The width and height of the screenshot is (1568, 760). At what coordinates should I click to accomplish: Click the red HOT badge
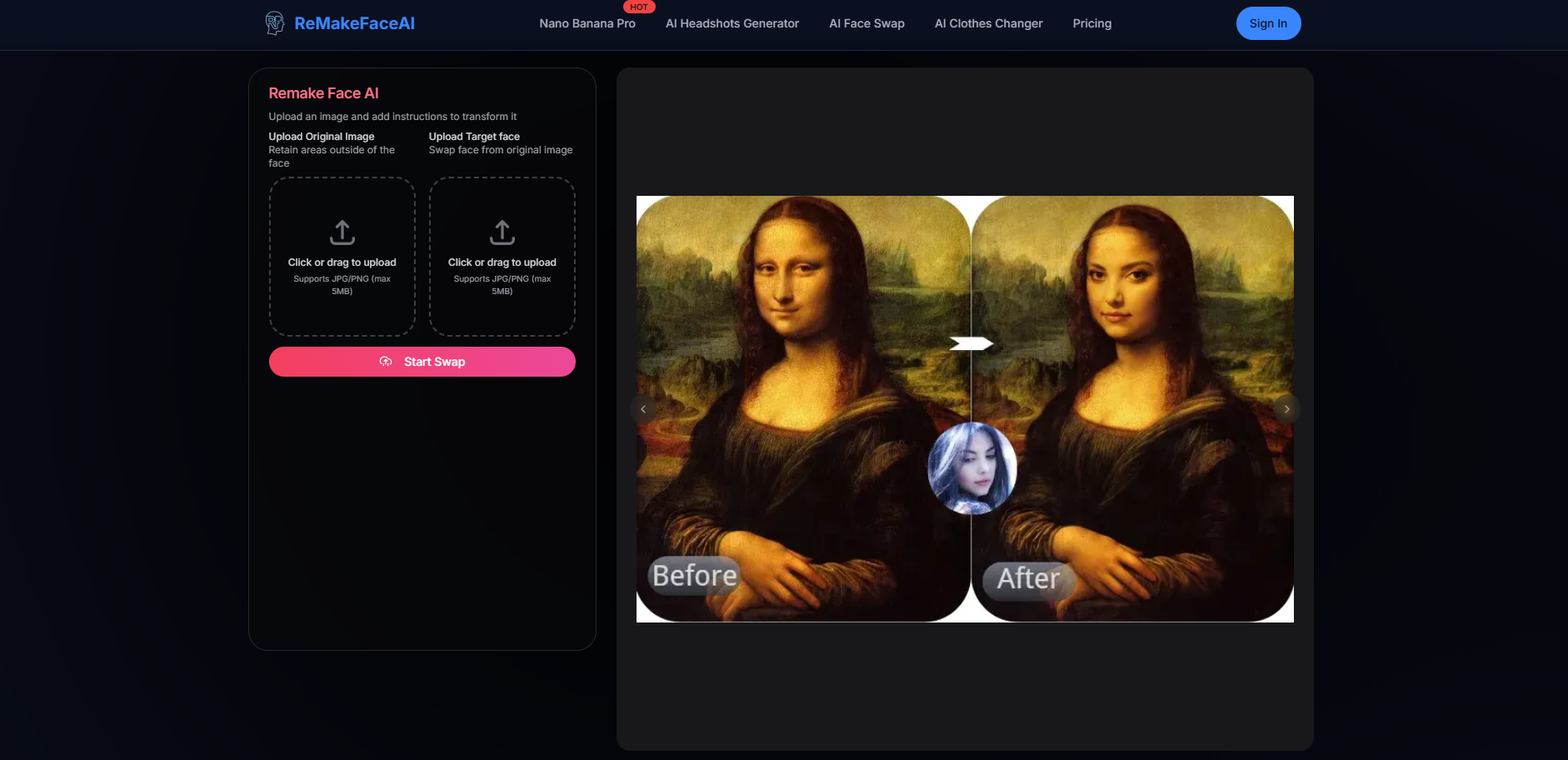(639, 7)
